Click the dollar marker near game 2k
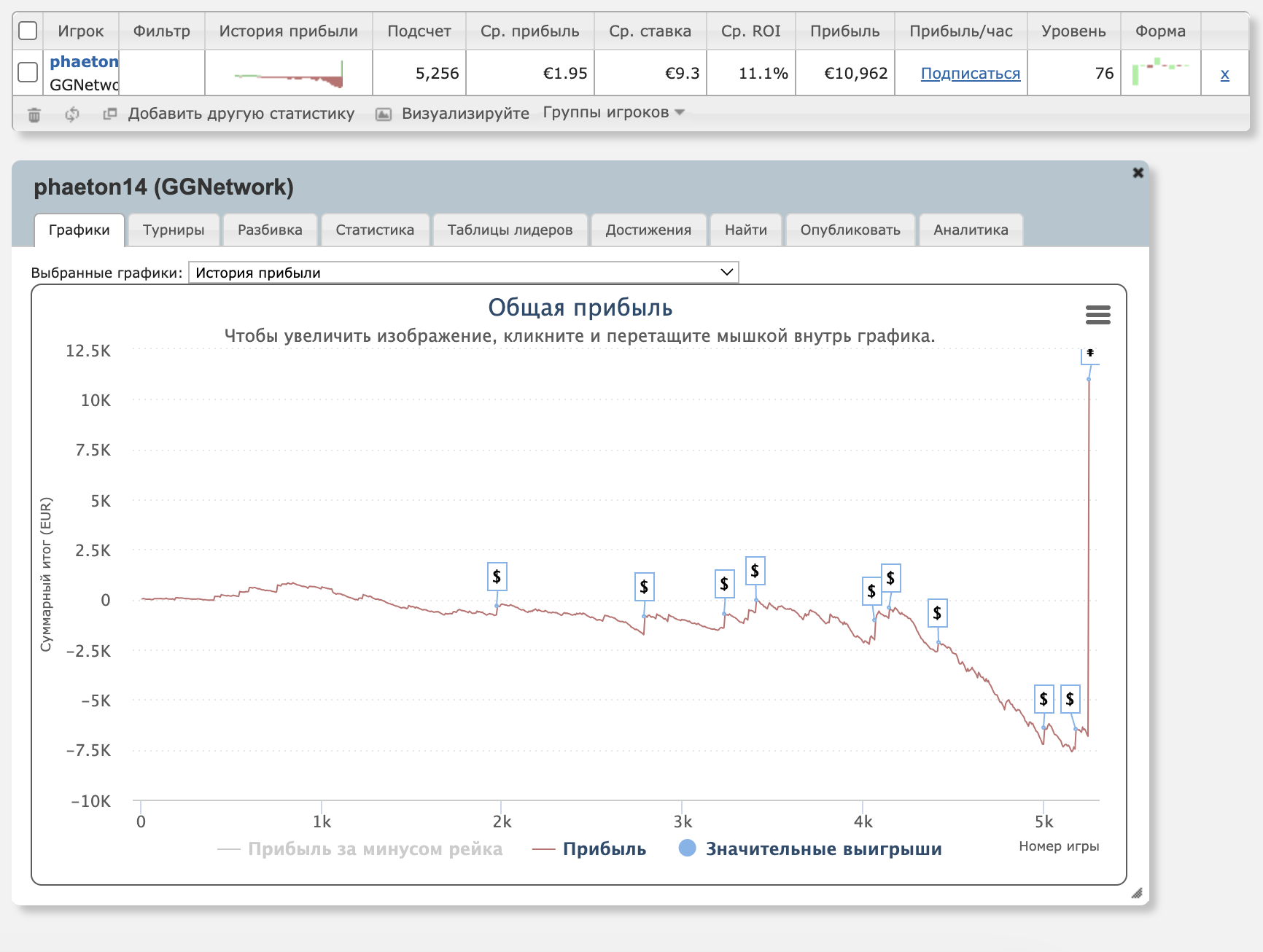The height and width of the screenshot is (952, 1263). point(497,577)
